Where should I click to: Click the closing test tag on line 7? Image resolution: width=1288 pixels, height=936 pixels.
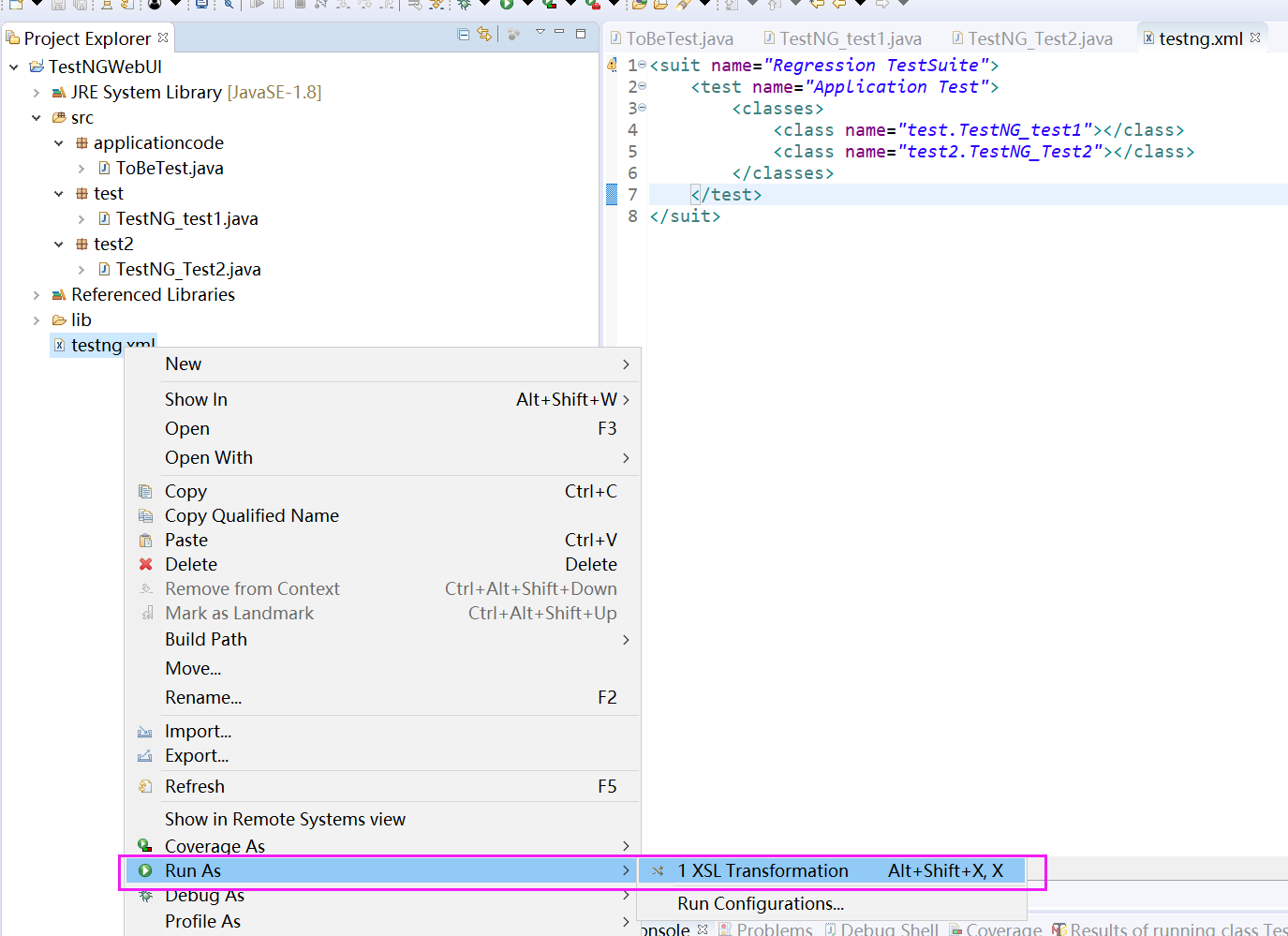pos(726,195)
